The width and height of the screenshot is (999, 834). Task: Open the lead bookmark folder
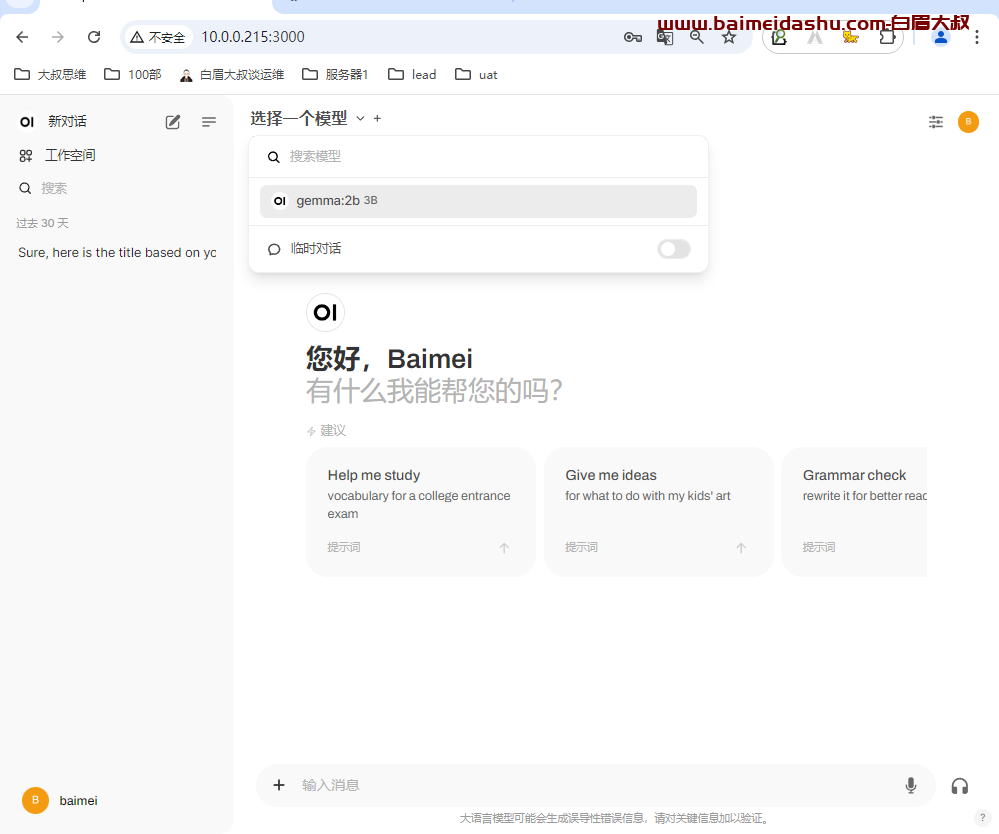[412, 75]
